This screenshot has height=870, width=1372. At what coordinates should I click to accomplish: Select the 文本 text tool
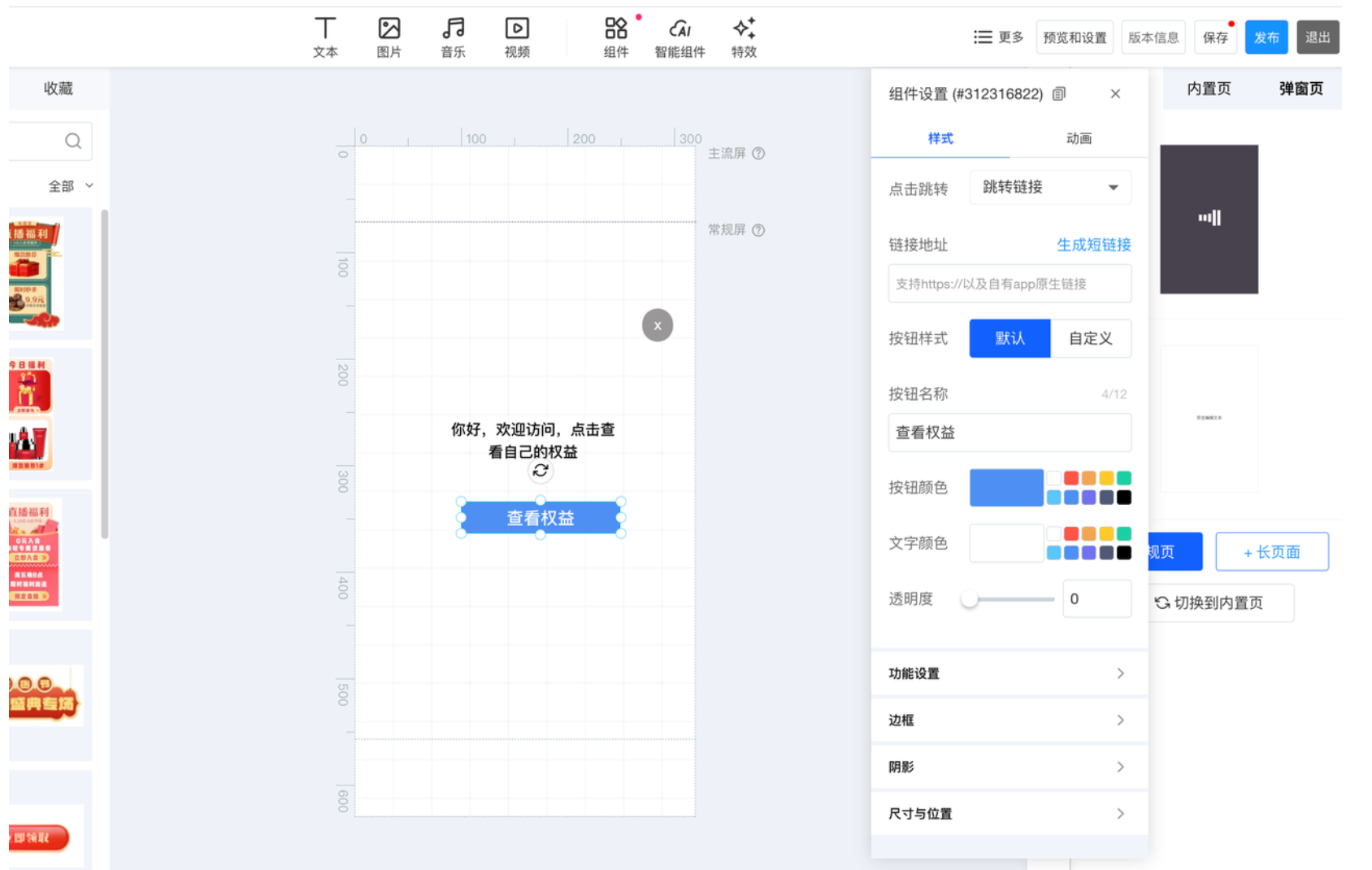(x=325, y=37)
